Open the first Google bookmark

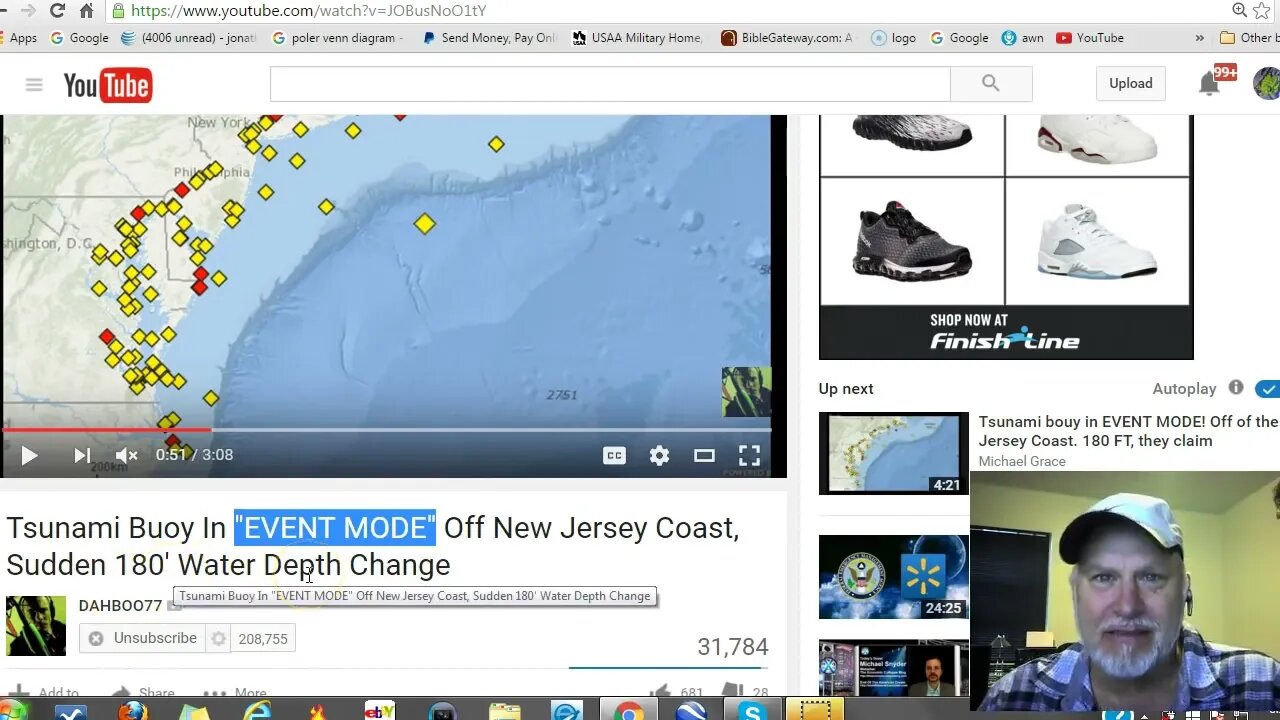coord(79,38)
